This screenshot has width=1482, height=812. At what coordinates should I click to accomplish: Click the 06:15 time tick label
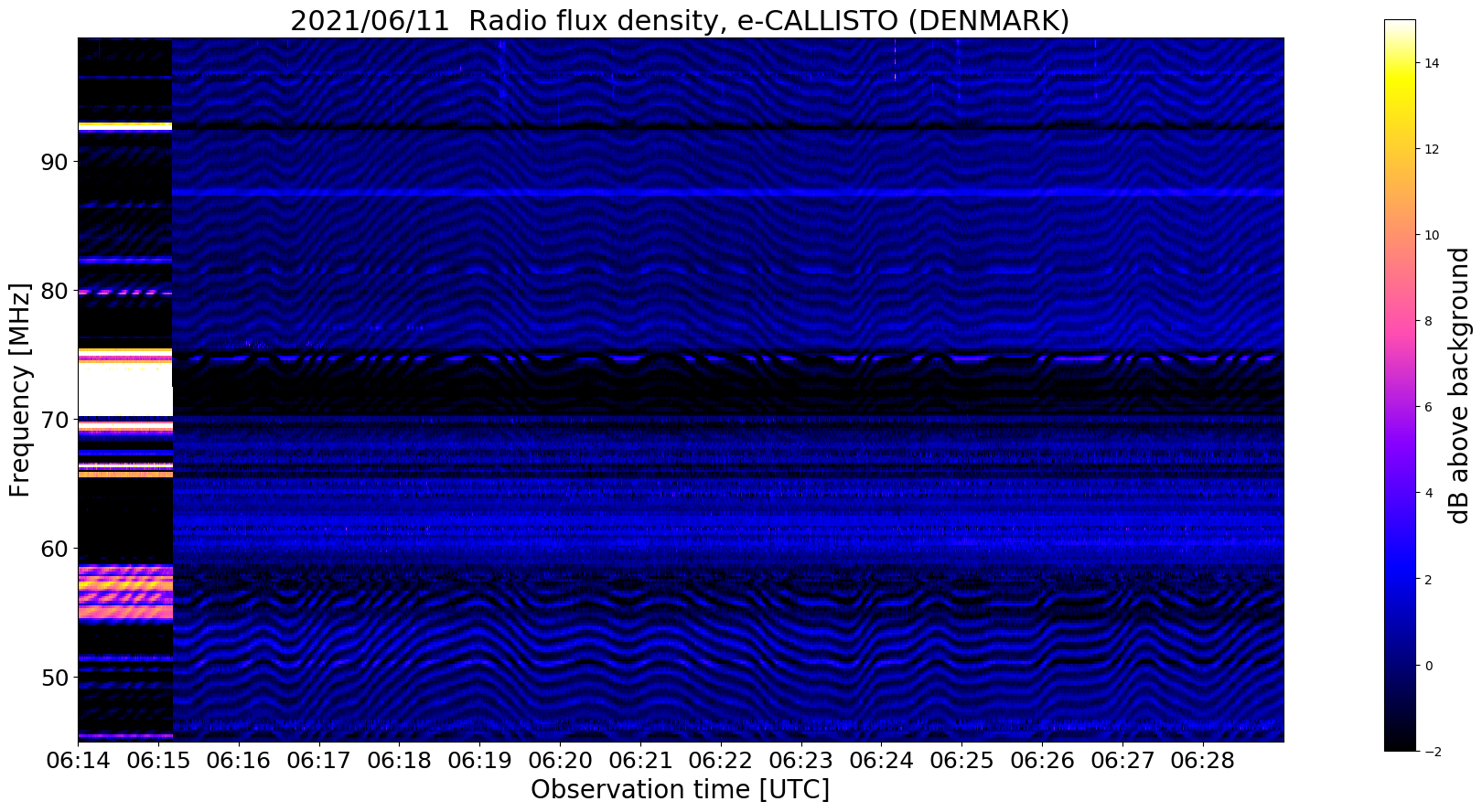pos(158,761)
